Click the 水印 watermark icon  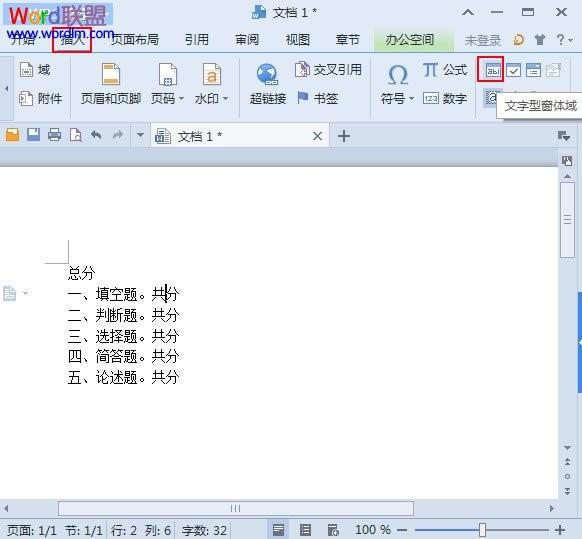(x=212, y=74)
